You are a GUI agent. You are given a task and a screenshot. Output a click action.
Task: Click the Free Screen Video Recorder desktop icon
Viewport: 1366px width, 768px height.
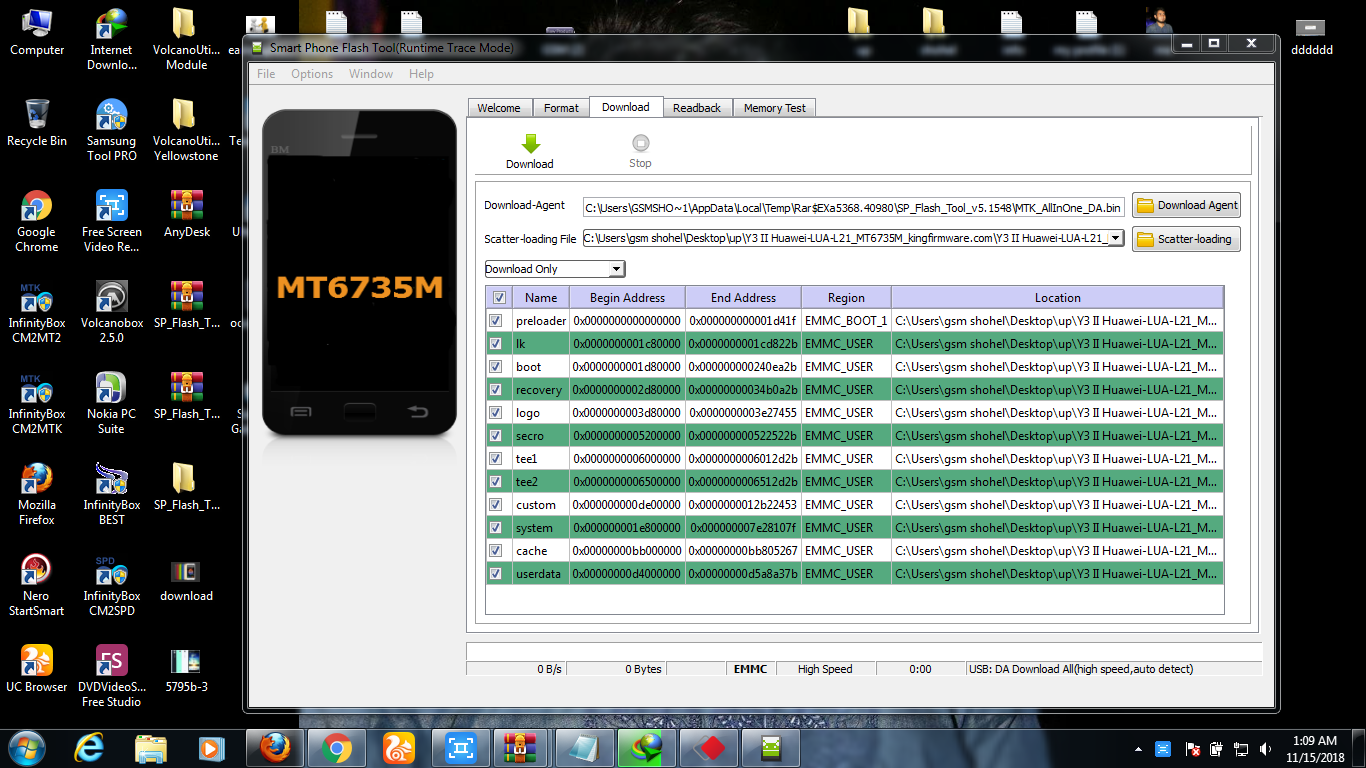pyautogui.click(x=112, y=222)
